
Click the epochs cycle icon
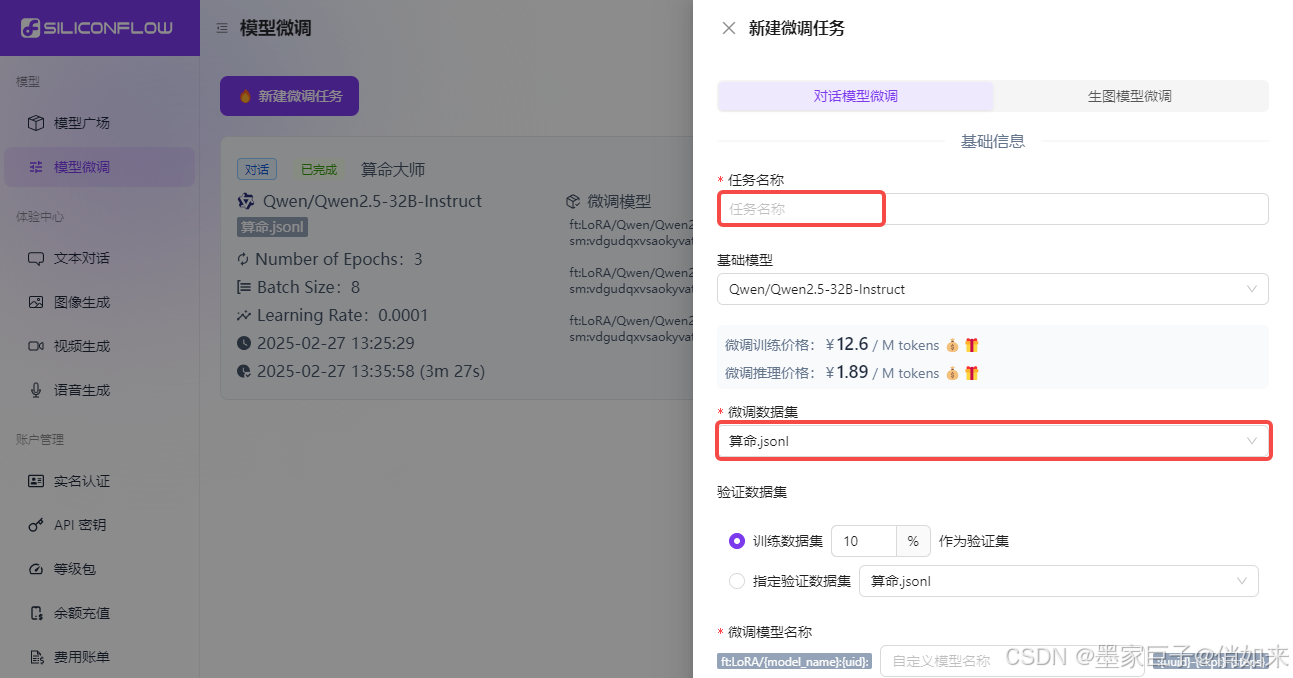tap(244, 259)
